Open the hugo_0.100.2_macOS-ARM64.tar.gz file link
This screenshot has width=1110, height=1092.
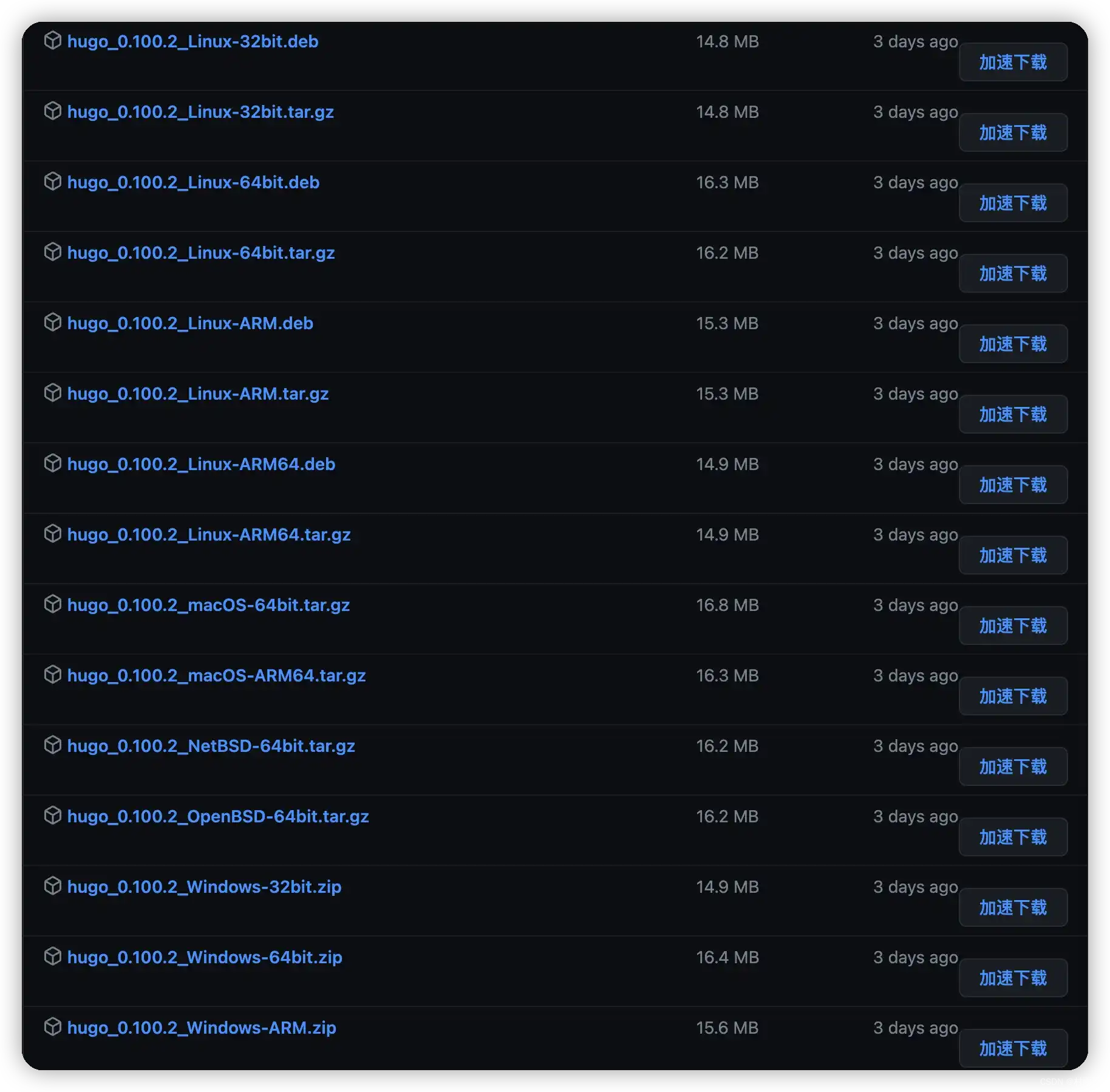(216, 675)
